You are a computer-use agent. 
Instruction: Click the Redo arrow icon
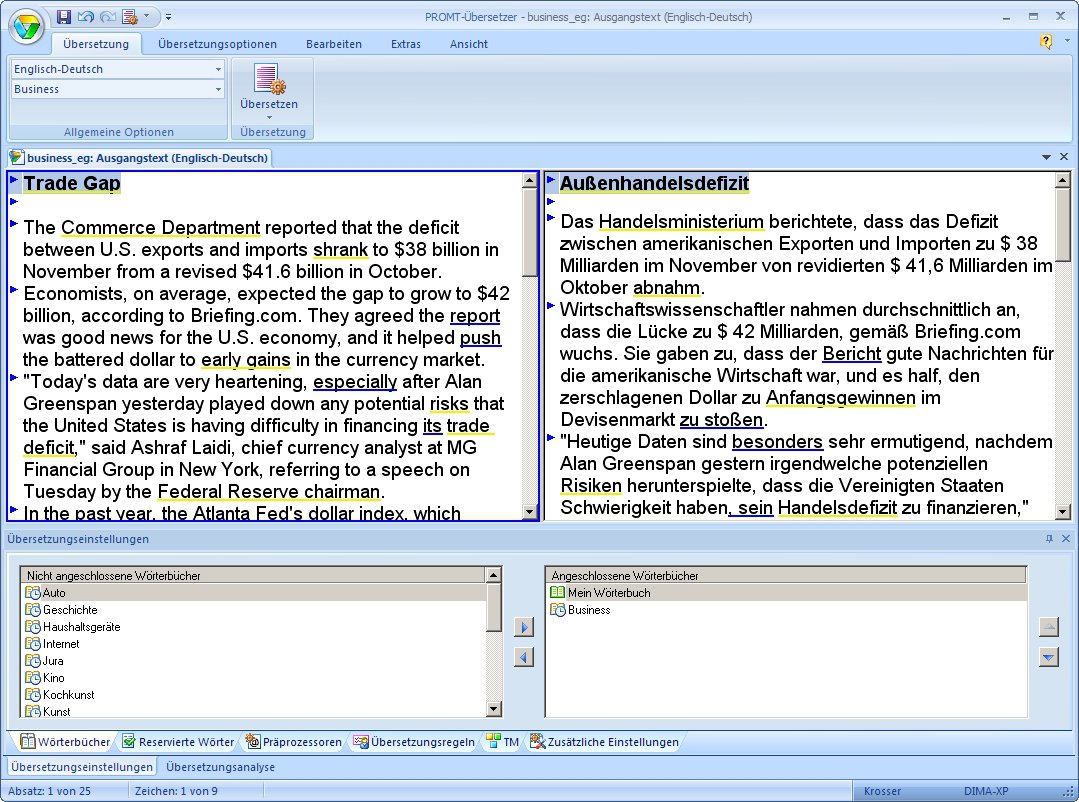(x=108, y=17)
